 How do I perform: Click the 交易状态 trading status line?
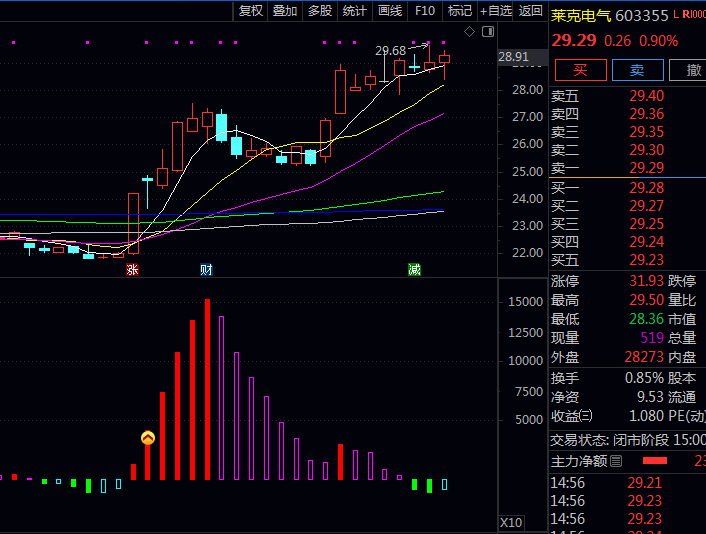(x=628, y=439)
